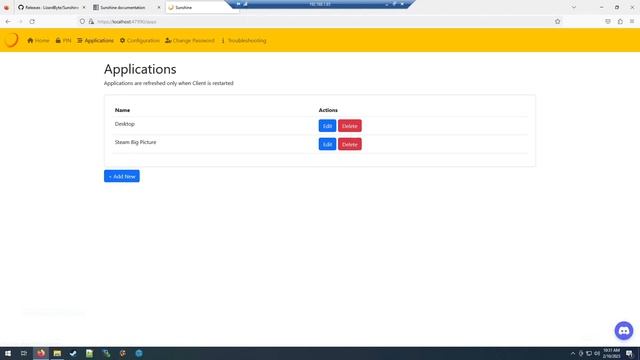Delete the Steam Big Picture application

[350, 144]
